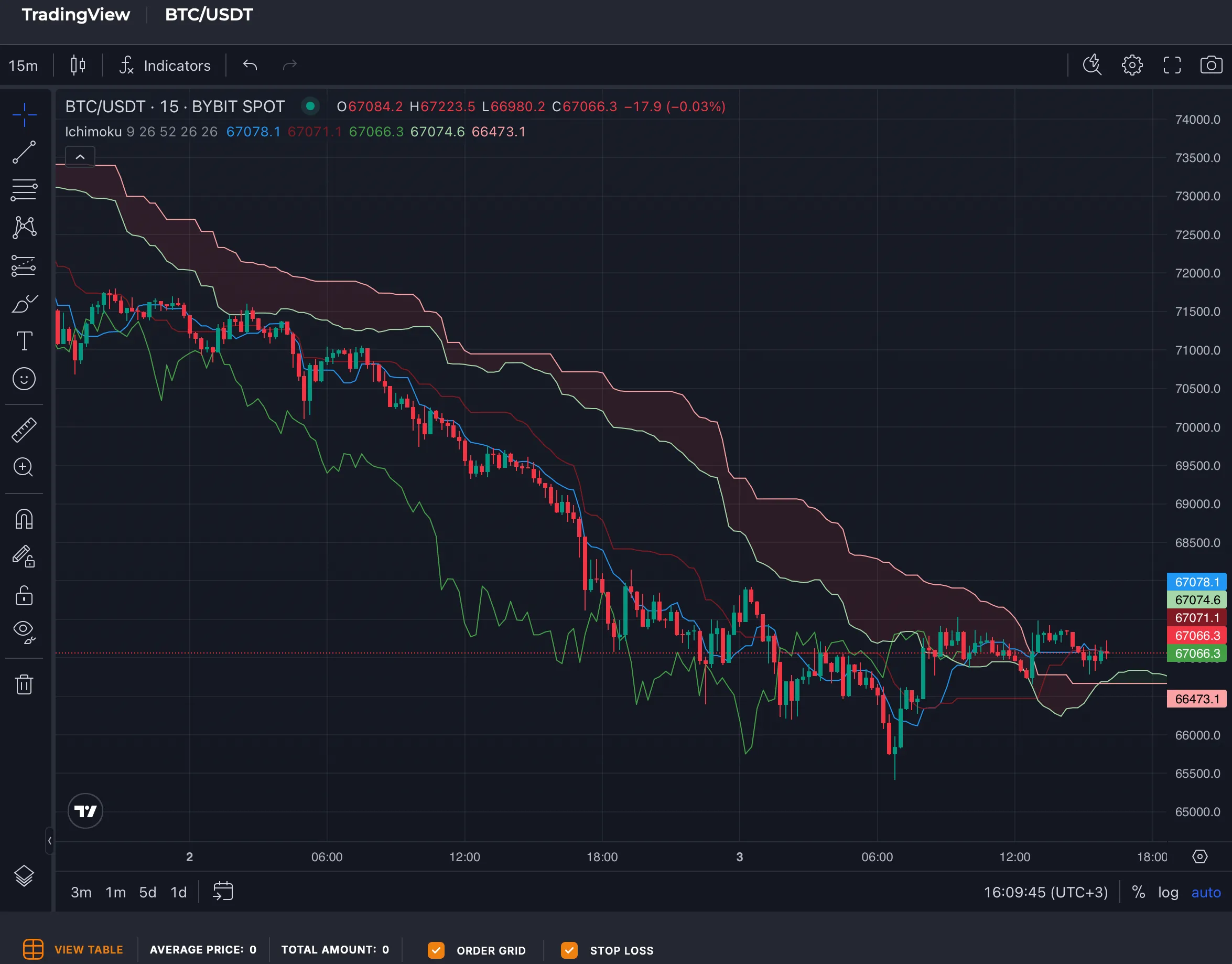
Task: Click the 74000.0 price axis label
Action: coord(1197,120)
